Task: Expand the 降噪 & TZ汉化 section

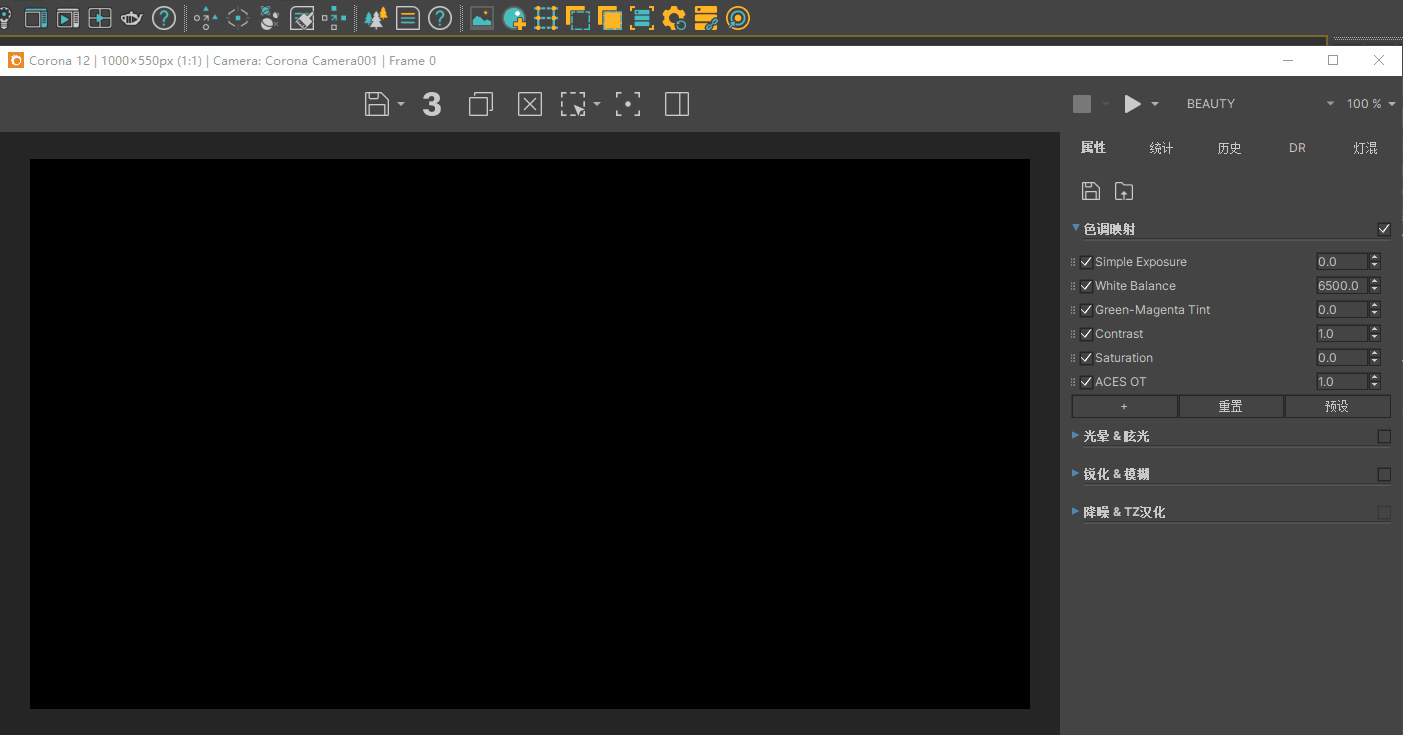Action: (1076, 512)
